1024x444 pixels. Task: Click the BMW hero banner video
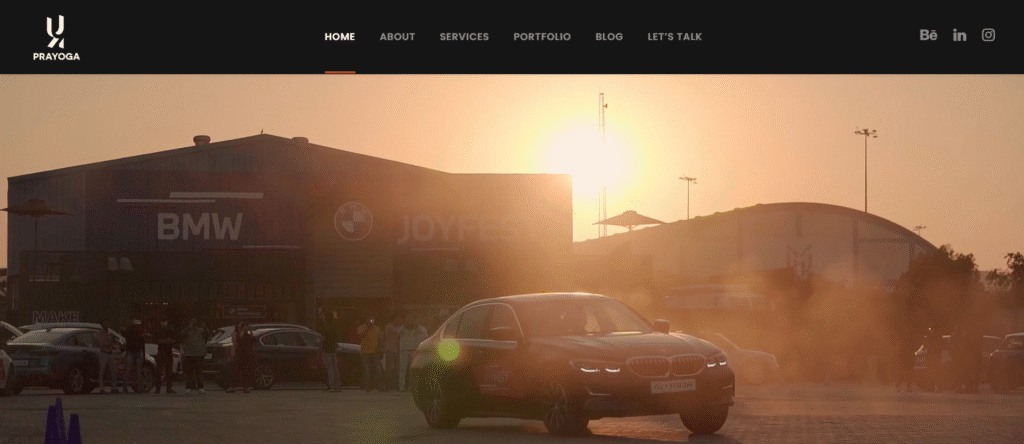coord(512,259)
